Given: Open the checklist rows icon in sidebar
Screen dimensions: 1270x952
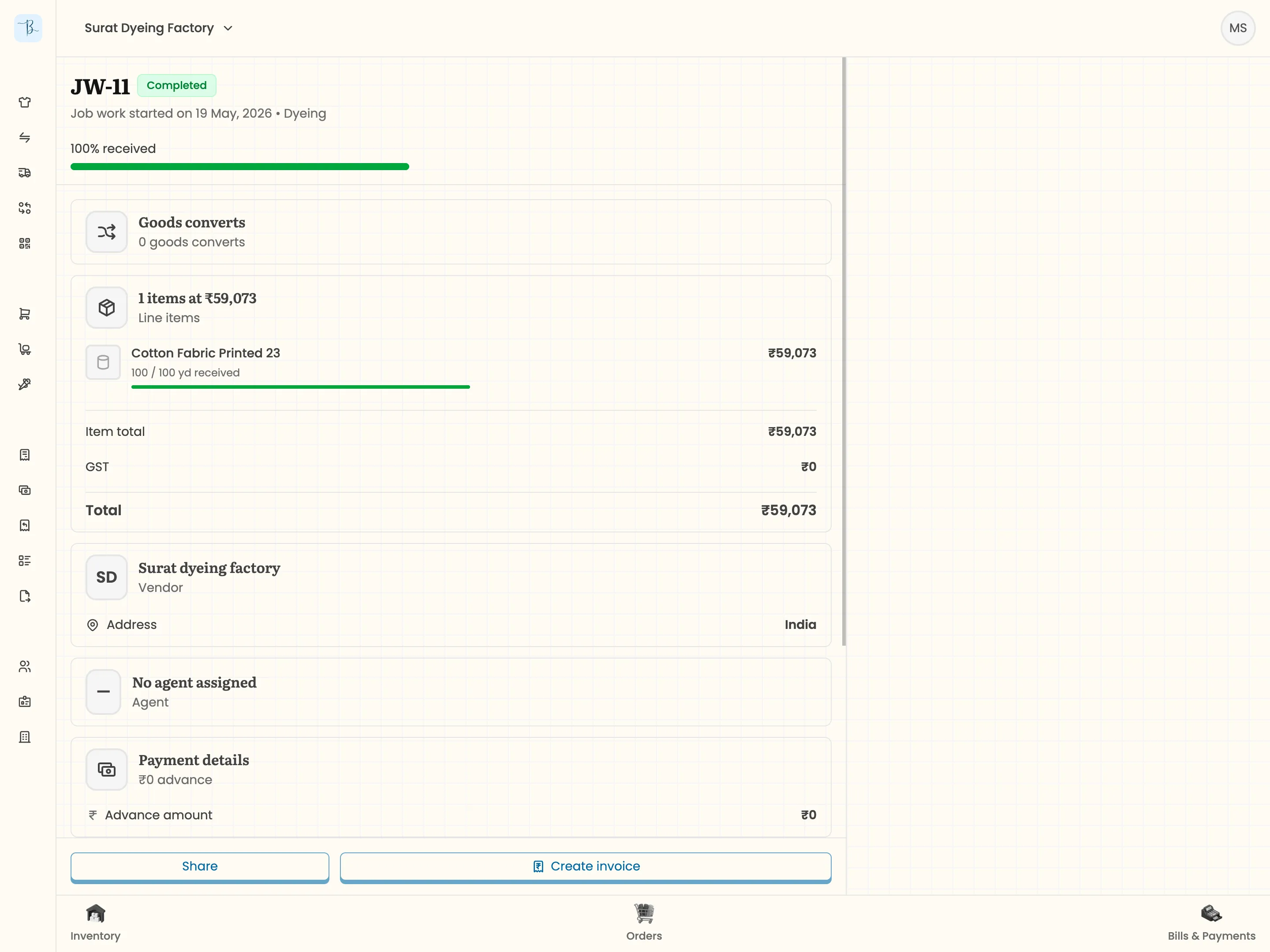Looking at the screenshot, I should pyautogui.click(x=25, y=561).
